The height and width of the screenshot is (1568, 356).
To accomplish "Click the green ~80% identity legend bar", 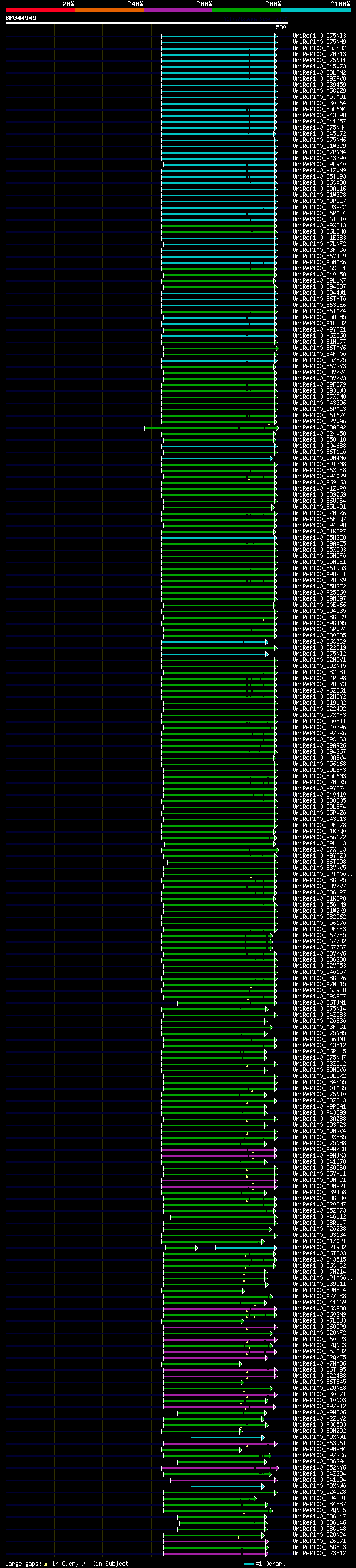I will 247,10.
